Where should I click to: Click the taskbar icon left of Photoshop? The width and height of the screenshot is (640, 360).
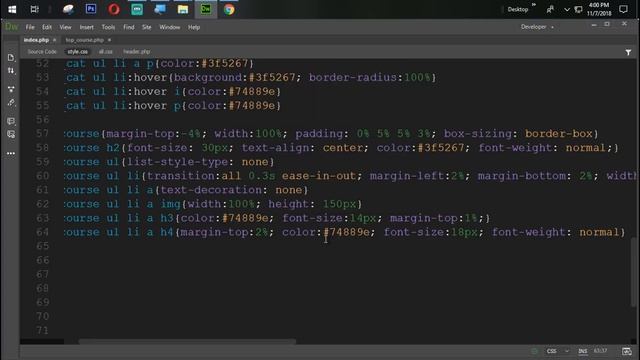tap(68, 9)
